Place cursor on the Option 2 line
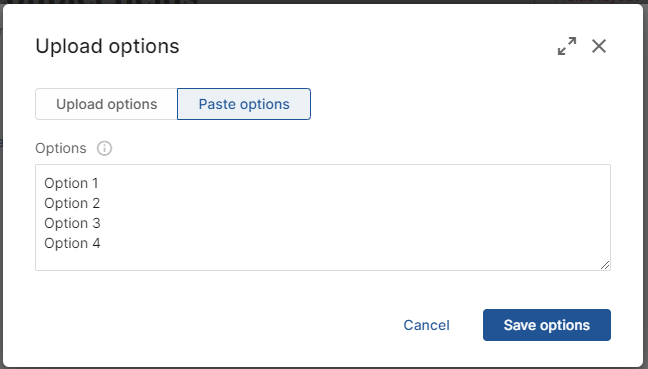Viewport: 648px width, 369px height. (x=72, y=203)
